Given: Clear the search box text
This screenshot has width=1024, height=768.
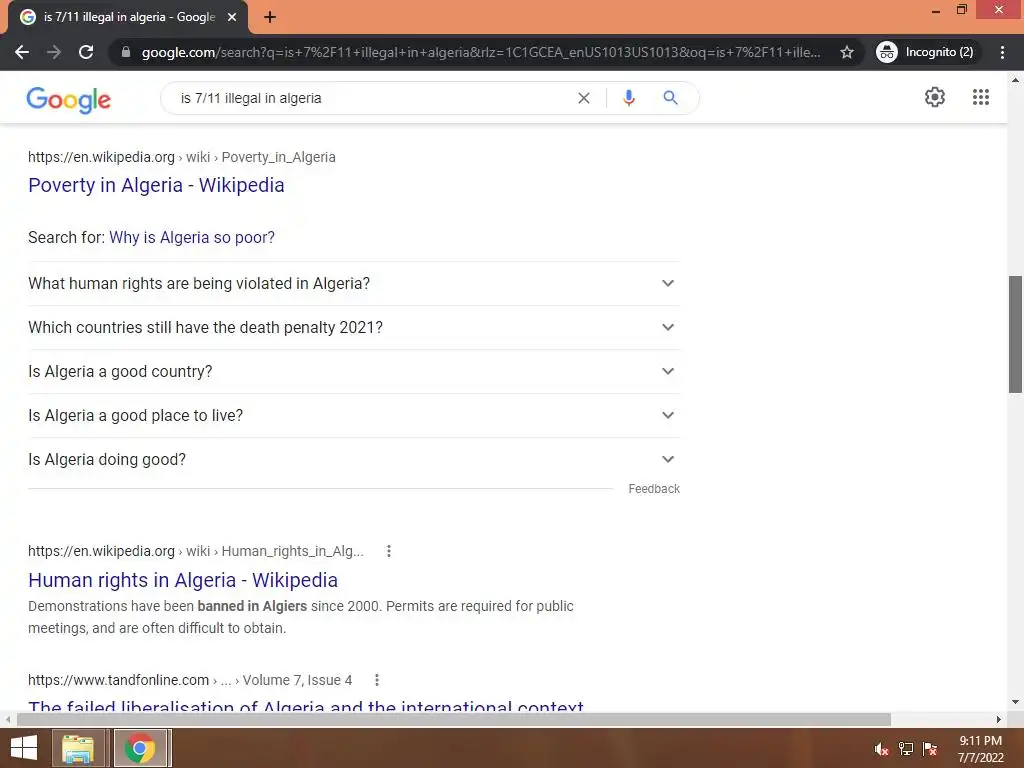Looking at the screenshot, I should point(584,98).
